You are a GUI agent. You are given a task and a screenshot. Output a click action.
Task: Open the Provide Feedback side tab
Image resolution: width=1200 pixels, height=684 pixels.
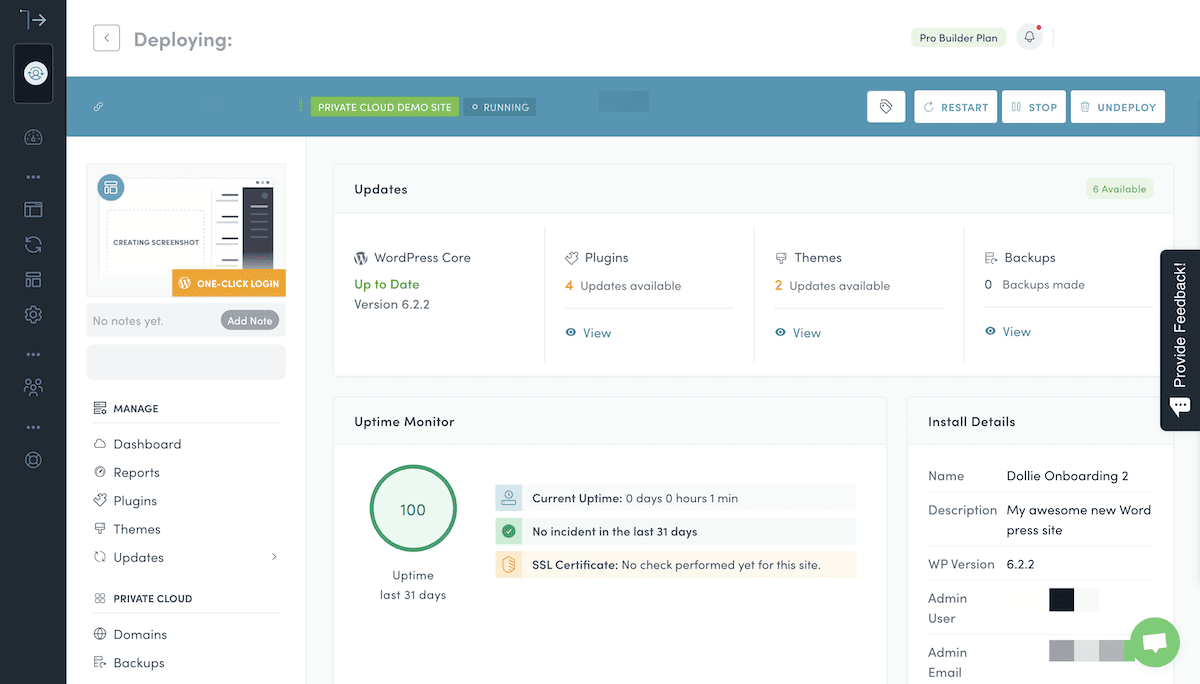(1180, 340)
